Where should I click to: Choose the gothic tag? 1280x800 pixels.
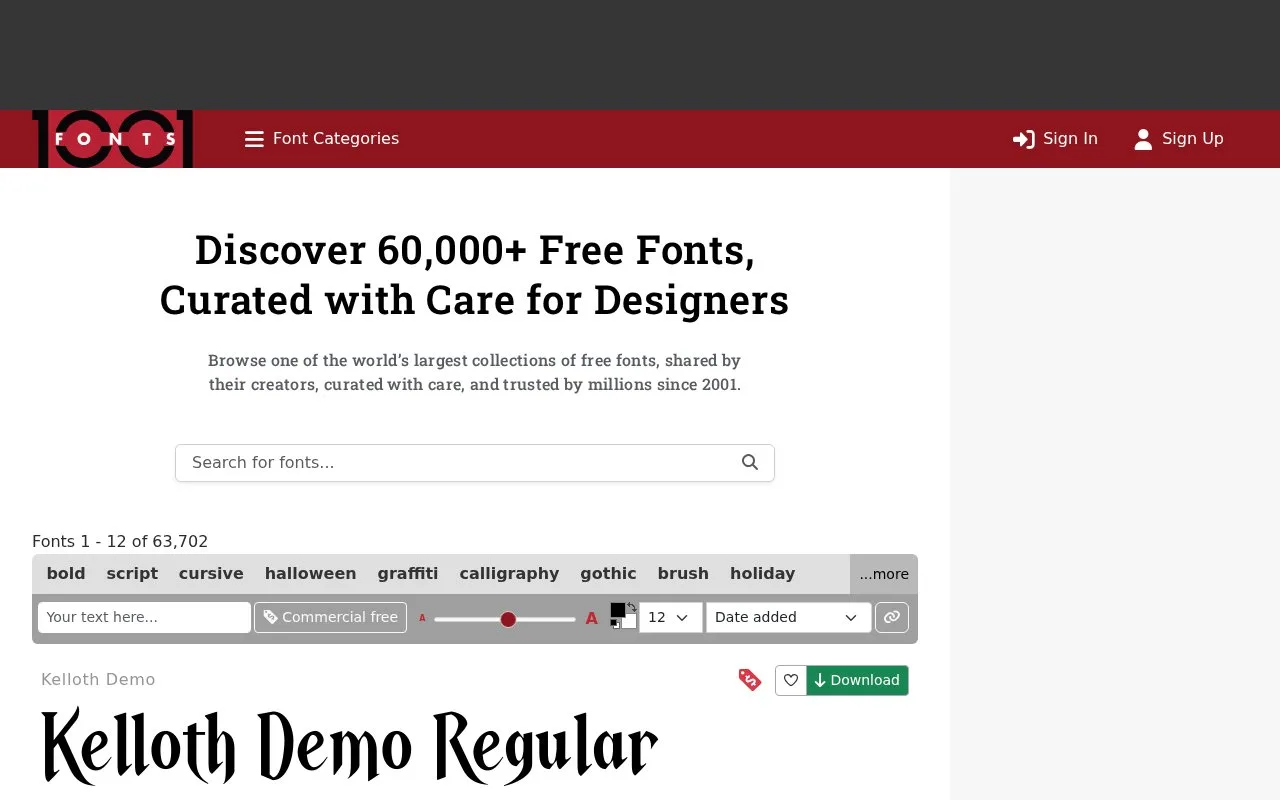tap(608, 574)
